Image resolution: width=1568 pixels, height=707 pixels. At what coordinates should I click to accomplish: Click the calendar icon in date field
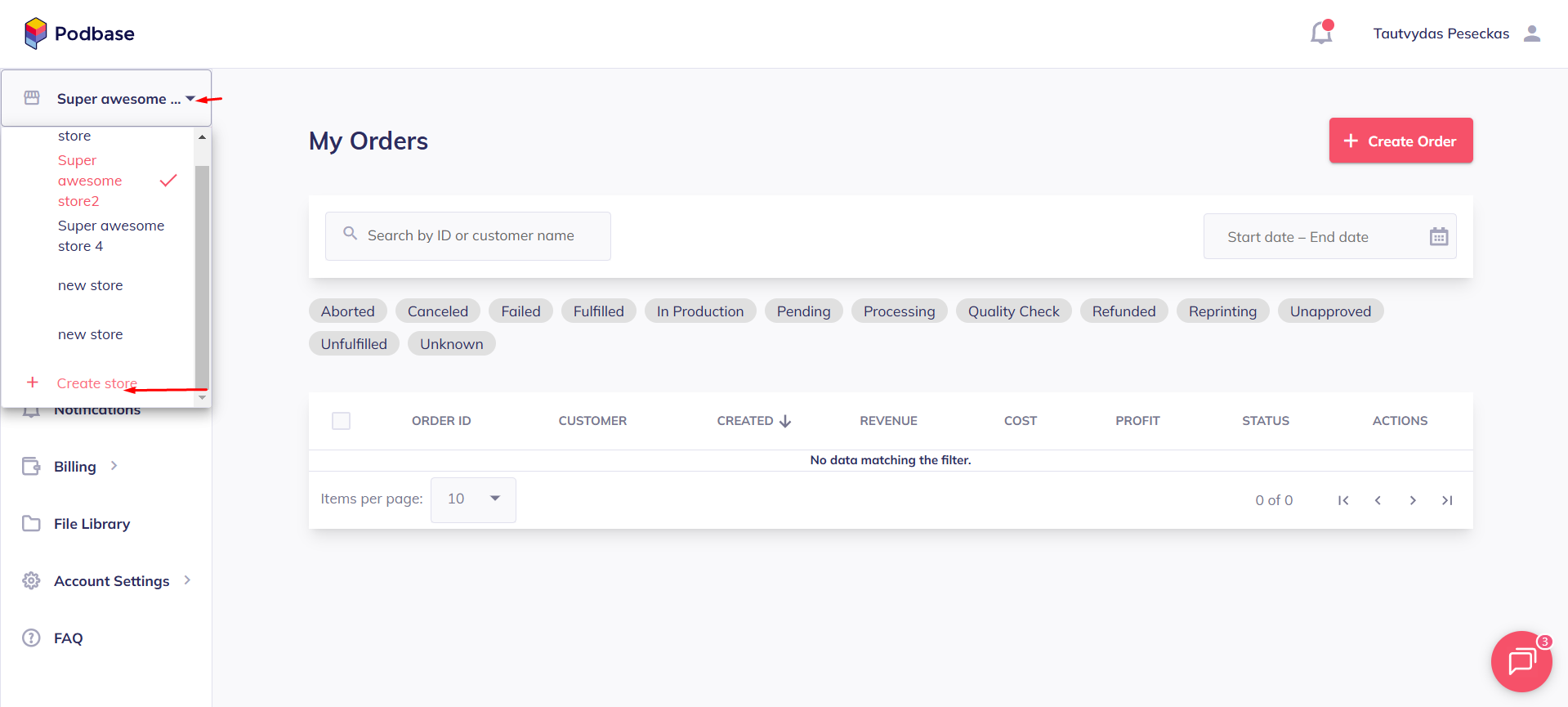pos(1438,237)
